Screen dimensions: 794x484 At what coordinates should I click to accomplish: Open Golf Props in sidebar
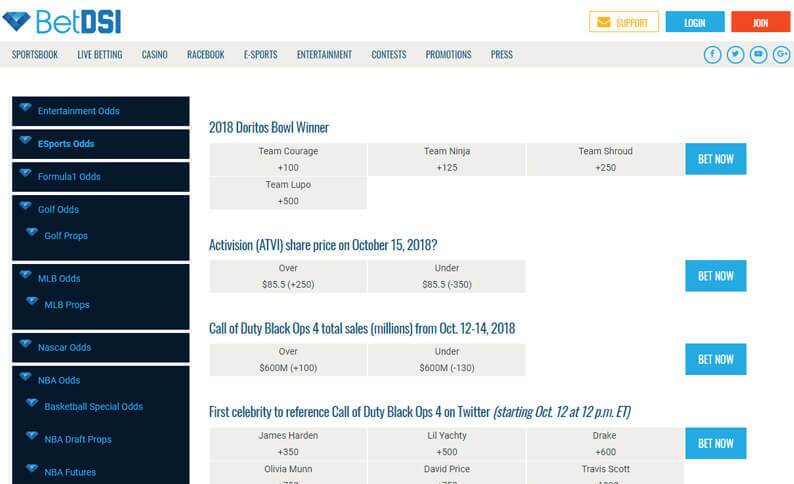click(66, 236)
